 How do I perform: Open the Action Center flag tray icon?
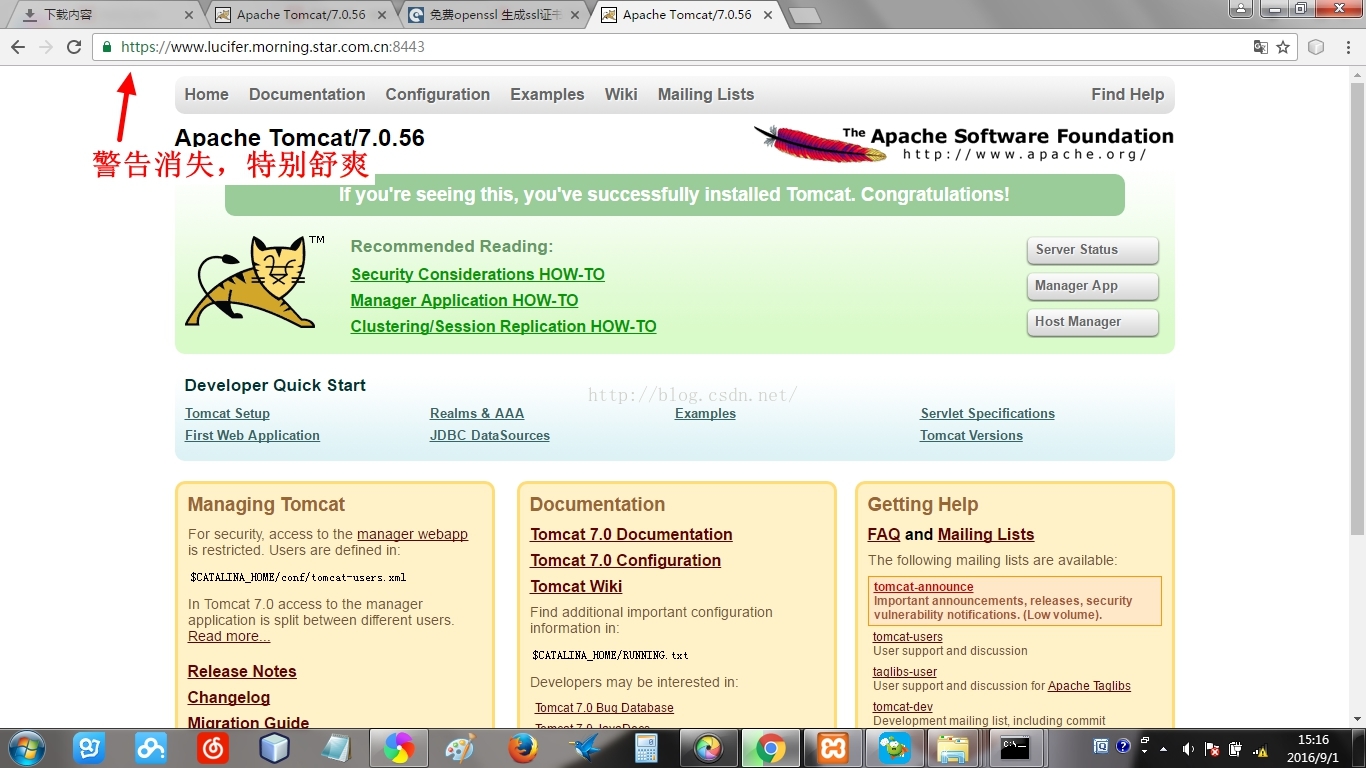pos(1212,749)
